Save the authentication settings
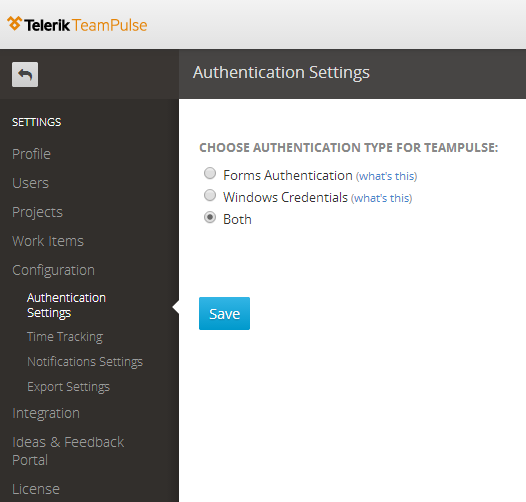Viewport: 526px width, 502px height. [224, 313]
